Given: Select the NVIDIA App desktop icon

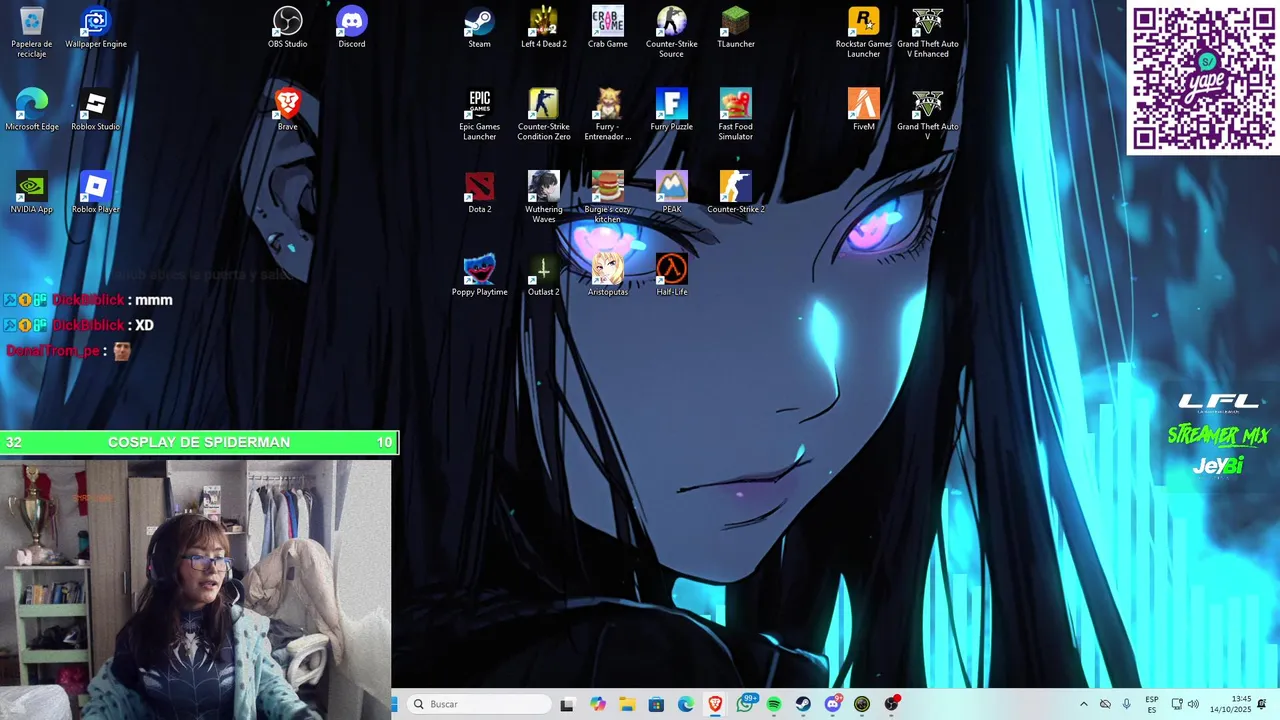Looking at the screenshot, I should 32,192.
